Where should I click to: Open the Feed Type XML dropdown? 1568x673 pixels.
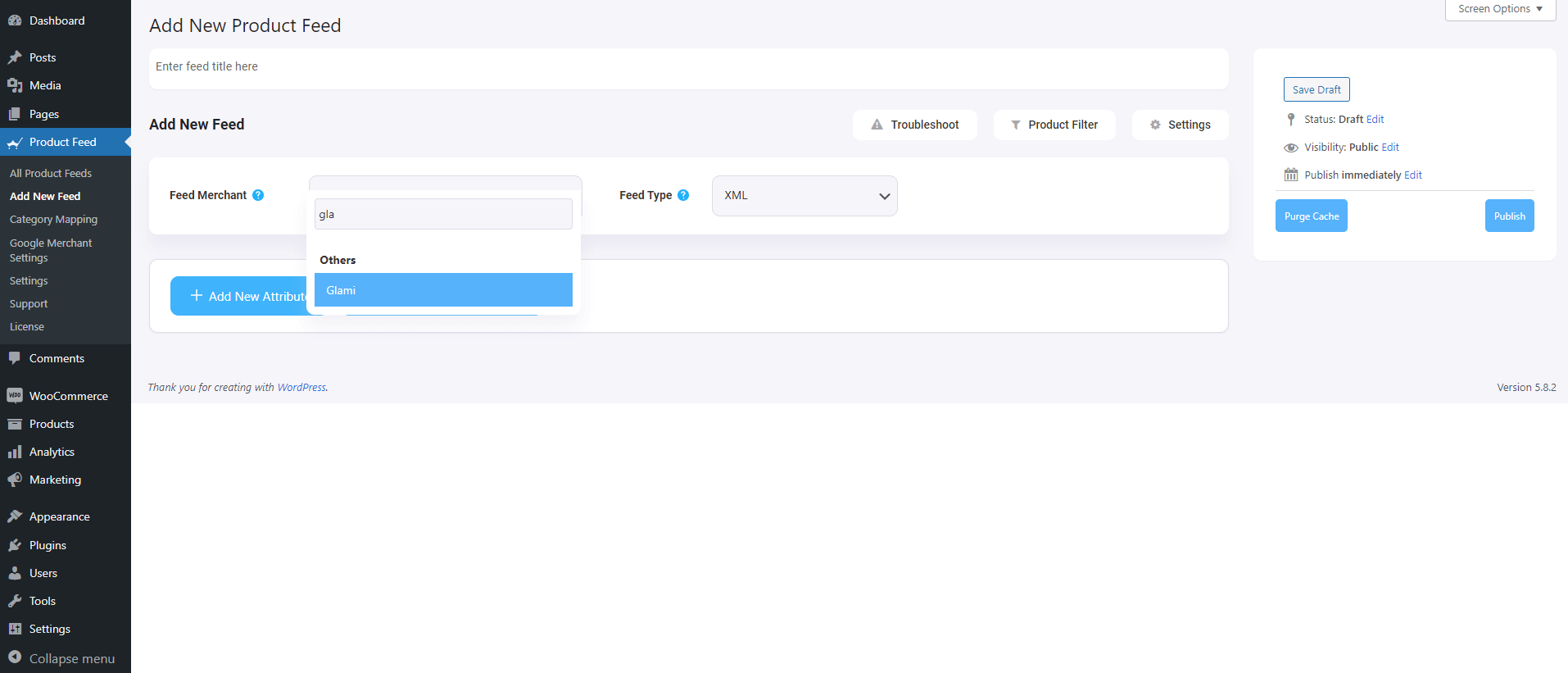[804, 196]
